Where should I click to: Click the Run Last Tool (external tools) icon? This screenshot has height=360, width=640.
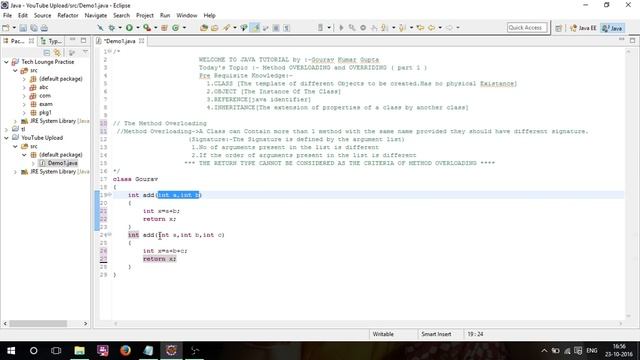coord(147,28)
